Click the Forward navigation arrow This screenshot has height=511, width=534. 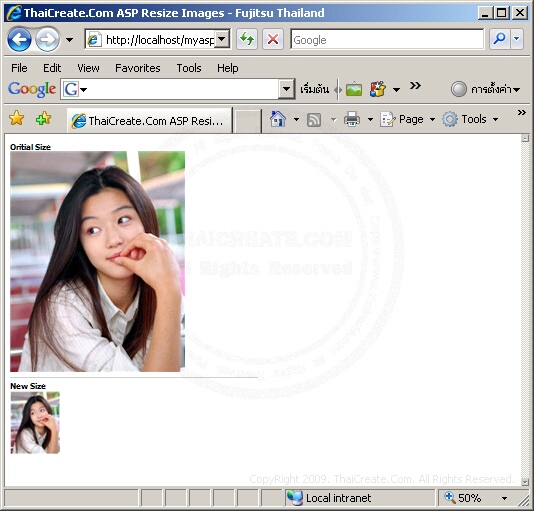point(47,40)
